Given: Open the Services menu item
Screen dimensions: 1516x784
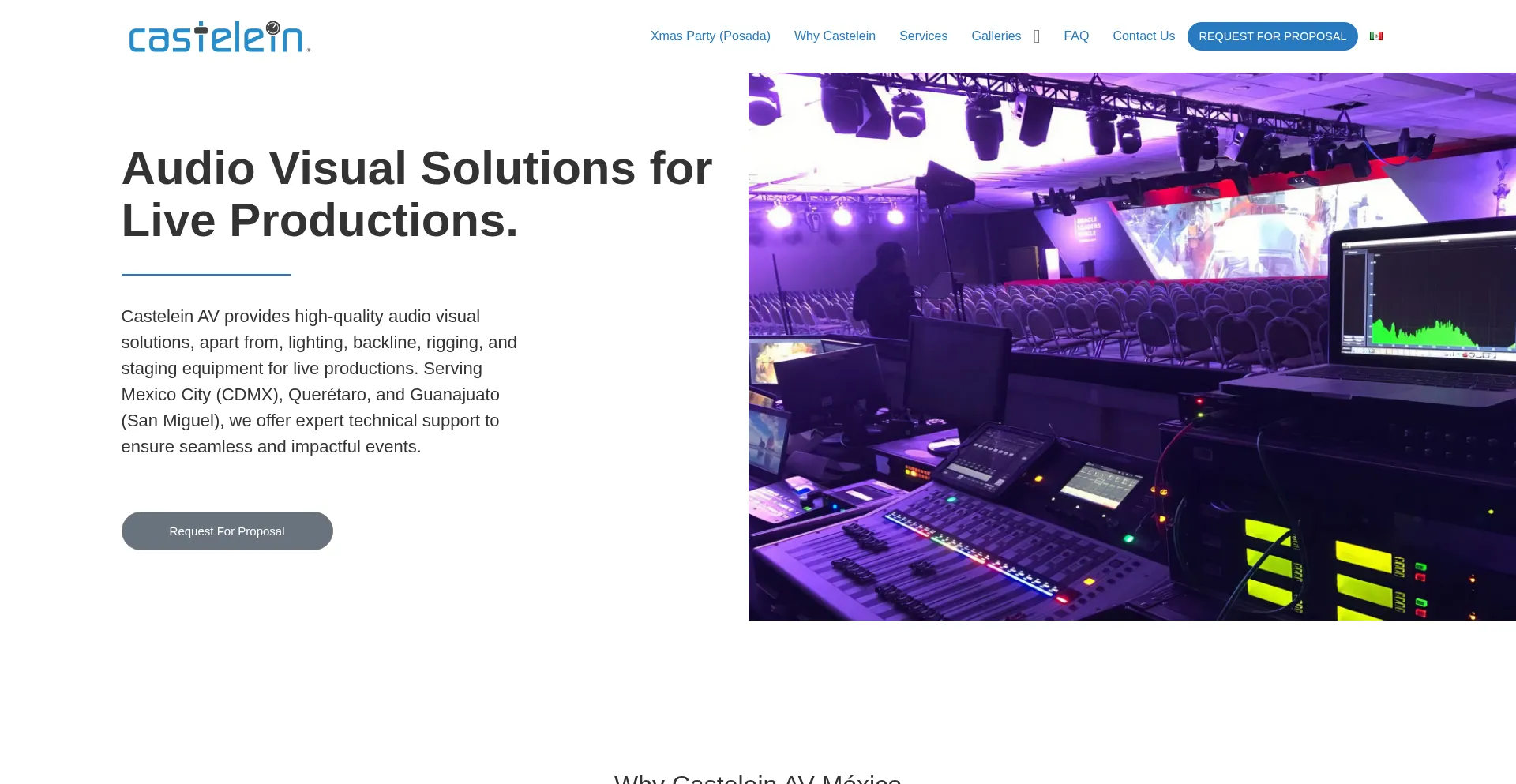Looking at the screenshot, I should coord(923,36).
